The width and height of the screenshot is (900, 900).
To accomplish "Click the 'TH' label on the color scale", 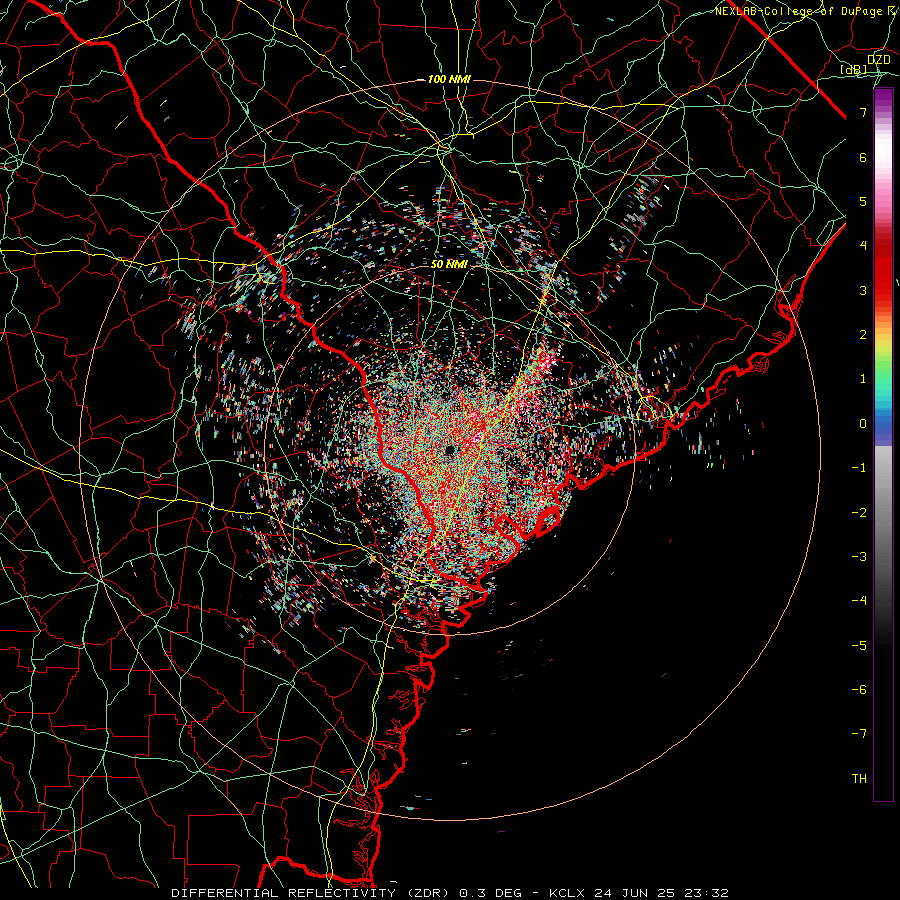I will 859,778.
